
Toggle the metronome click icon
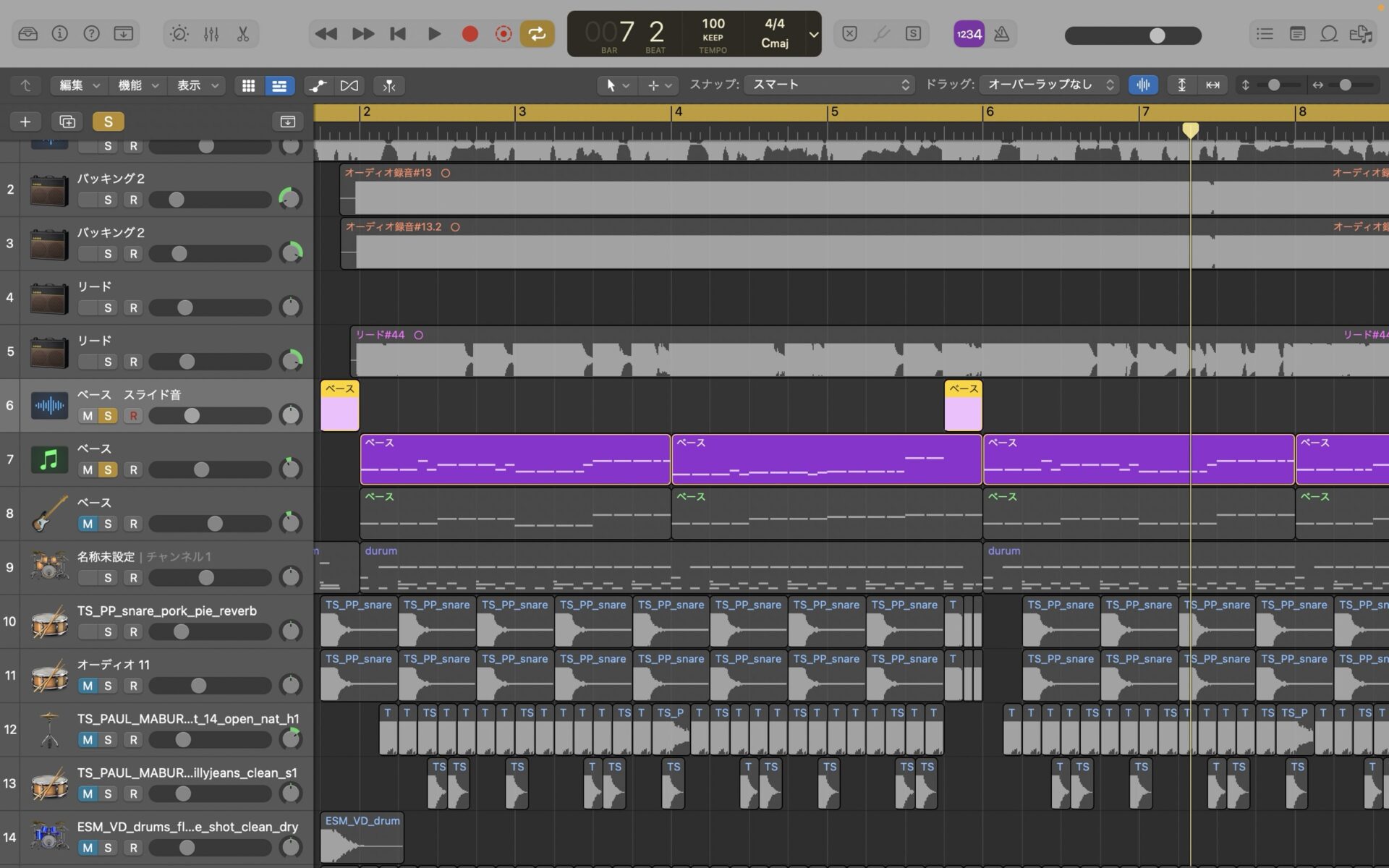click(x=1001, y=34)
